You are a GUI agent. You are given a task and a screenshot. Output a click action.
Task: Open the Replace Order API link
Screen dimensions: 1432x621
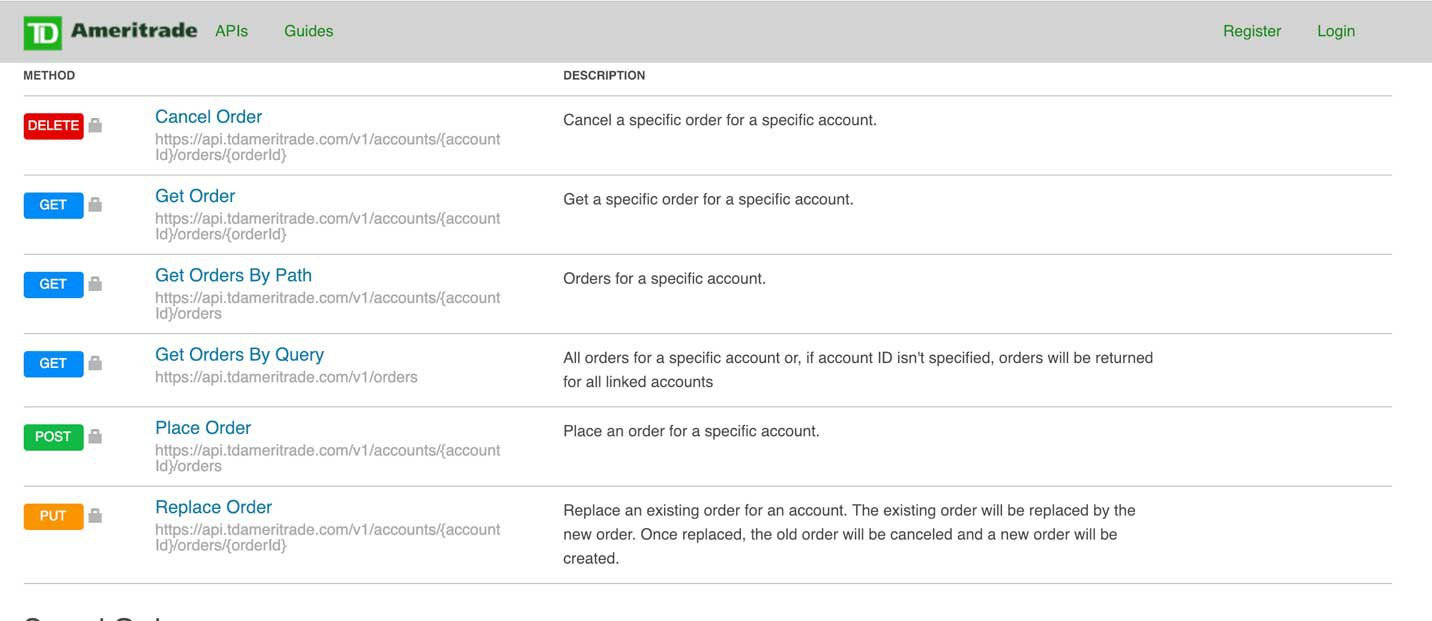(x=213, y=507)
